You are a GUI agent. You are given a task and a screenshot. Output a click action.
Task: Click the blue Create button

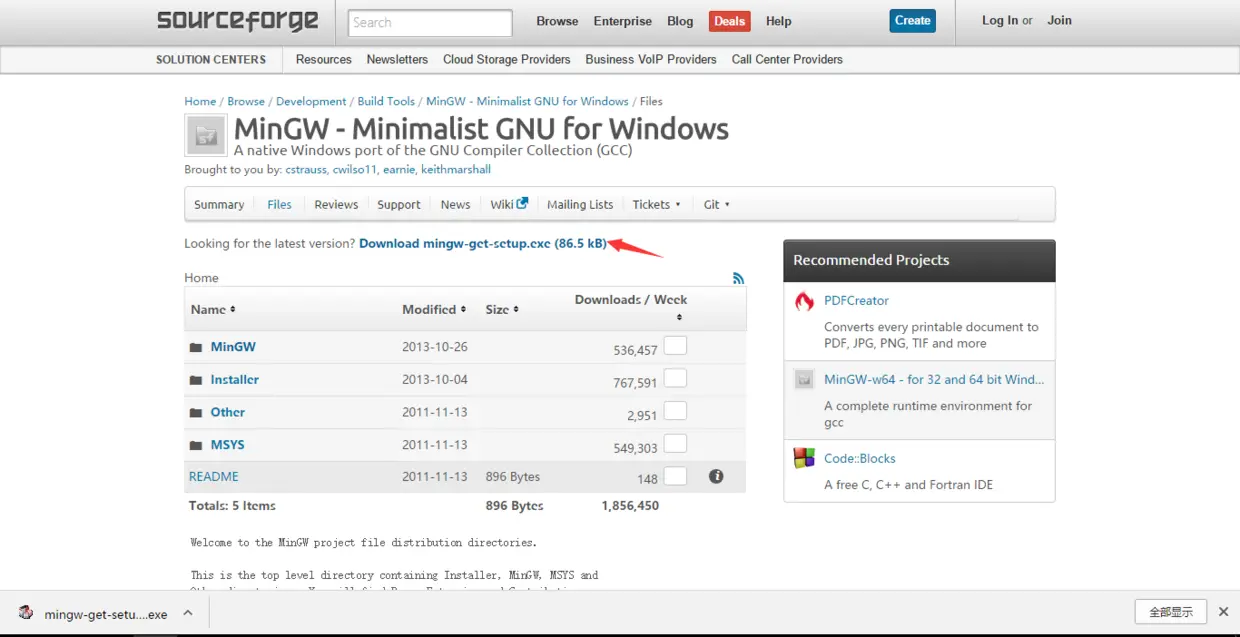912,20
